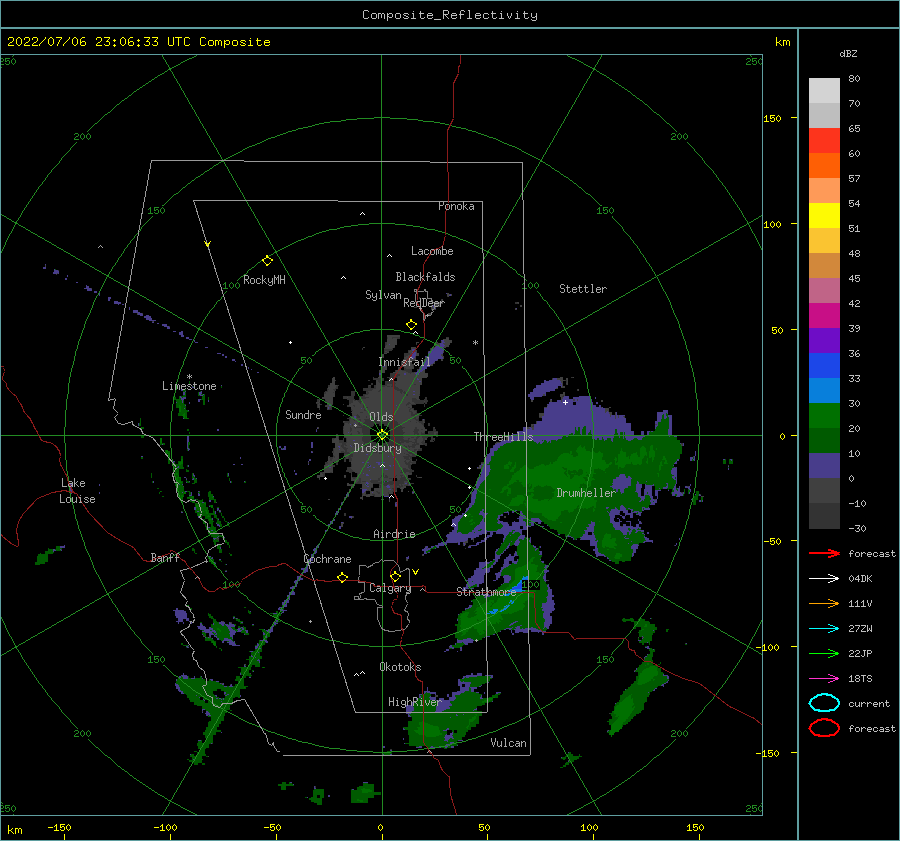Click the -150 tick on the bottom axis
The width and height of the screenshot is (900, 841).
tap(59, 827)
